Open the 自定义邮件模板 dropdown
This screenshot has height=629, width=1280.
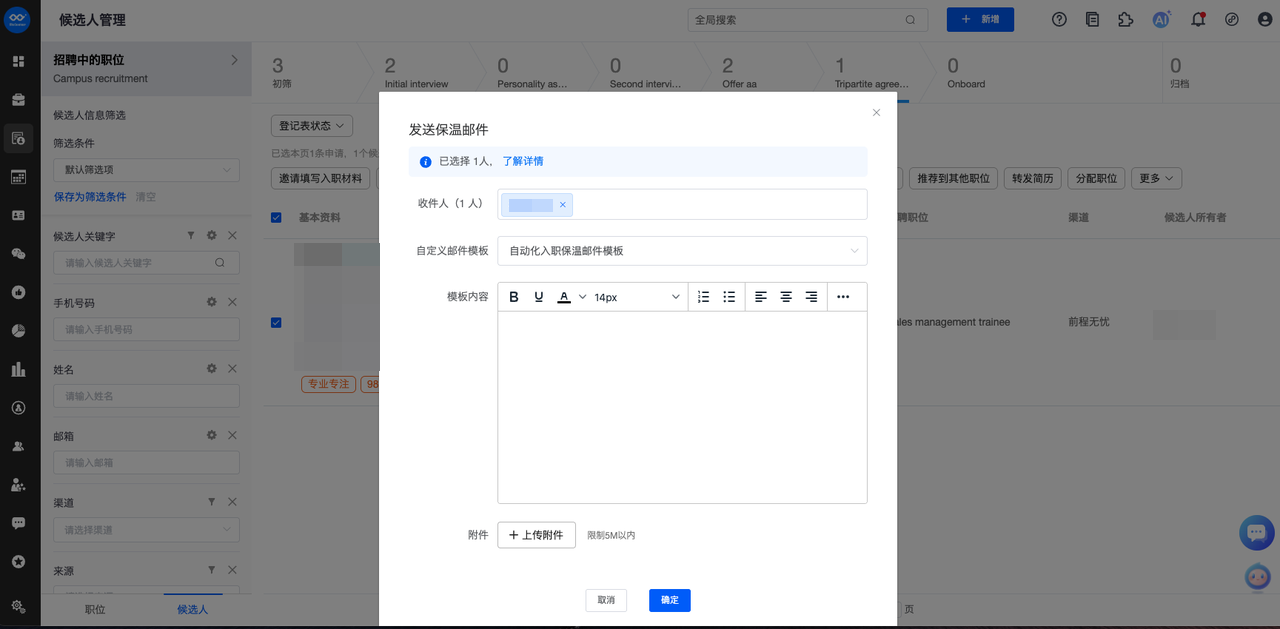point(682,251)
